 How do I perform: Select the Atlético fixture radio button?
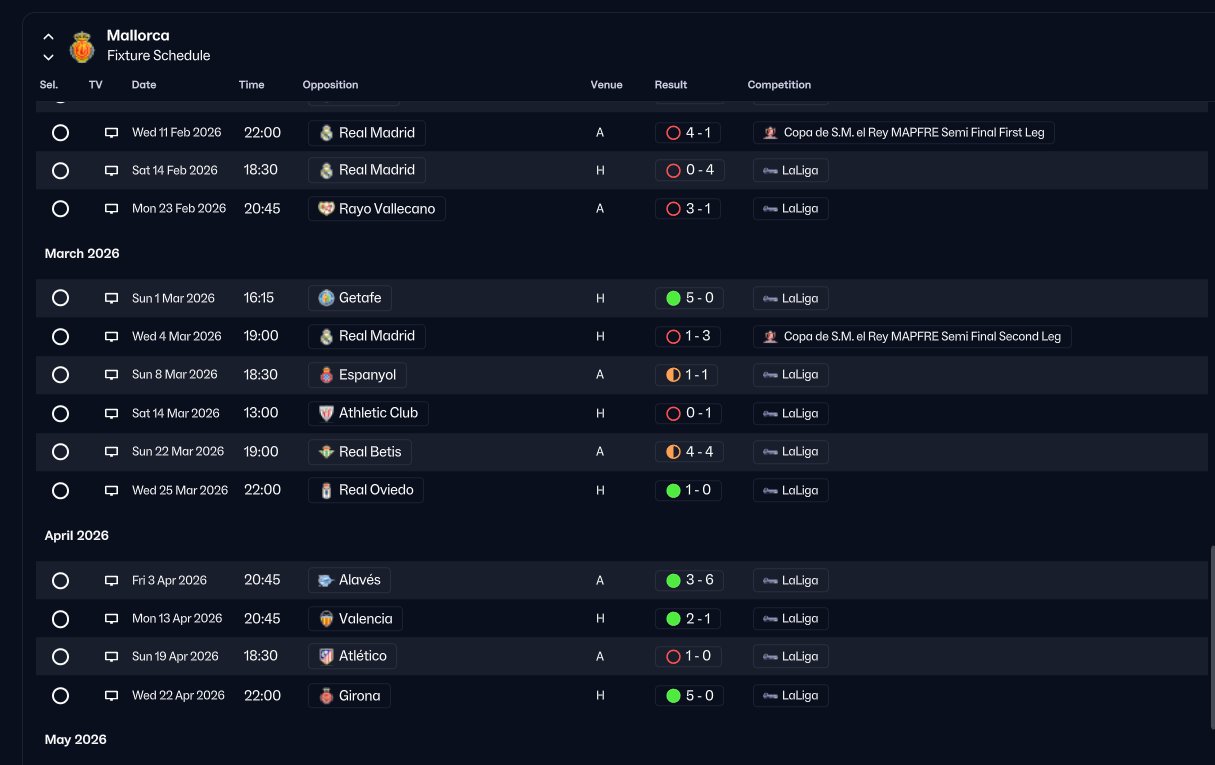[60, 656]
